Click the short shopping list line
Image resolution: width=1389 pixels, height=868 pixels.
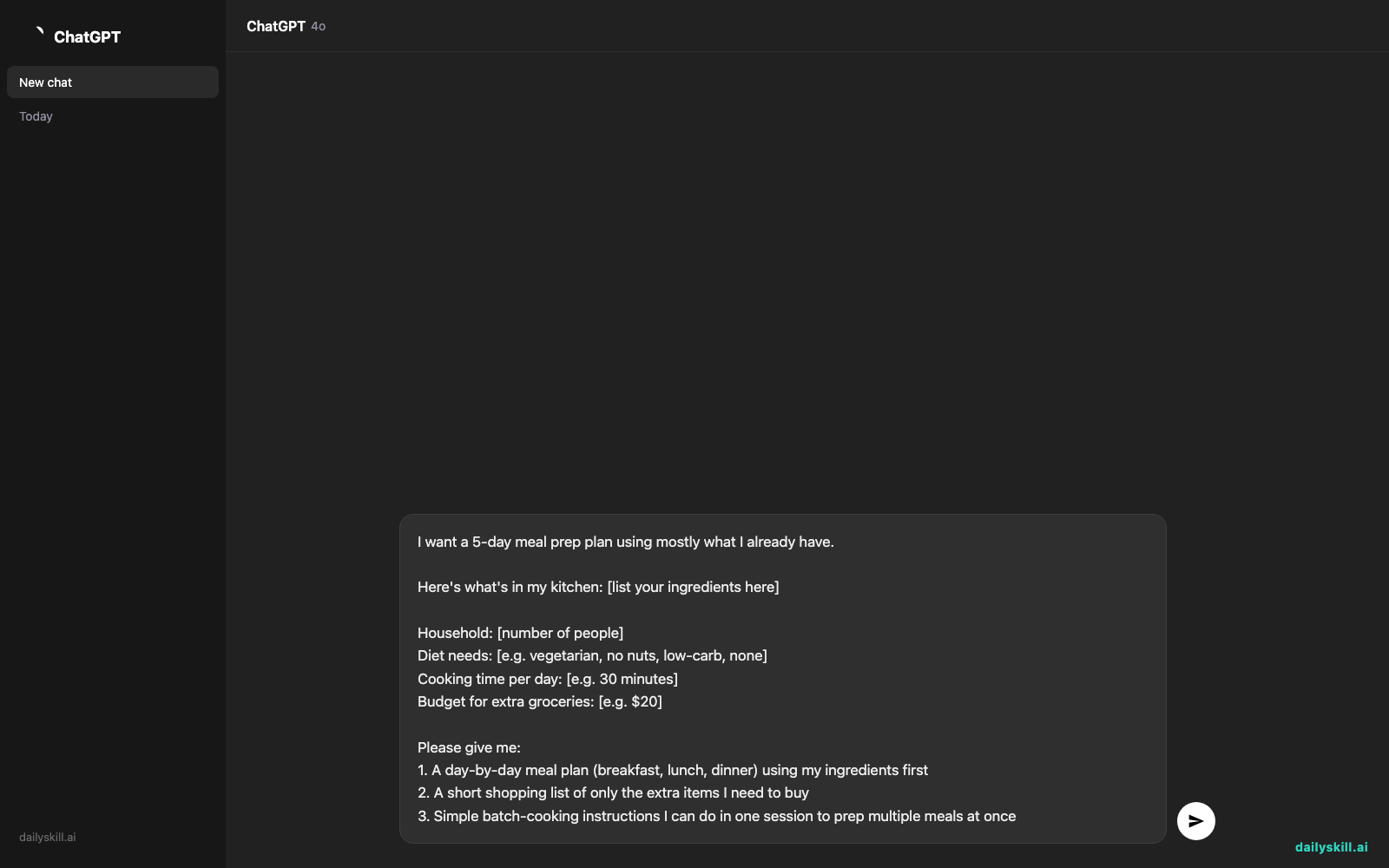click(x=613, y=792)
